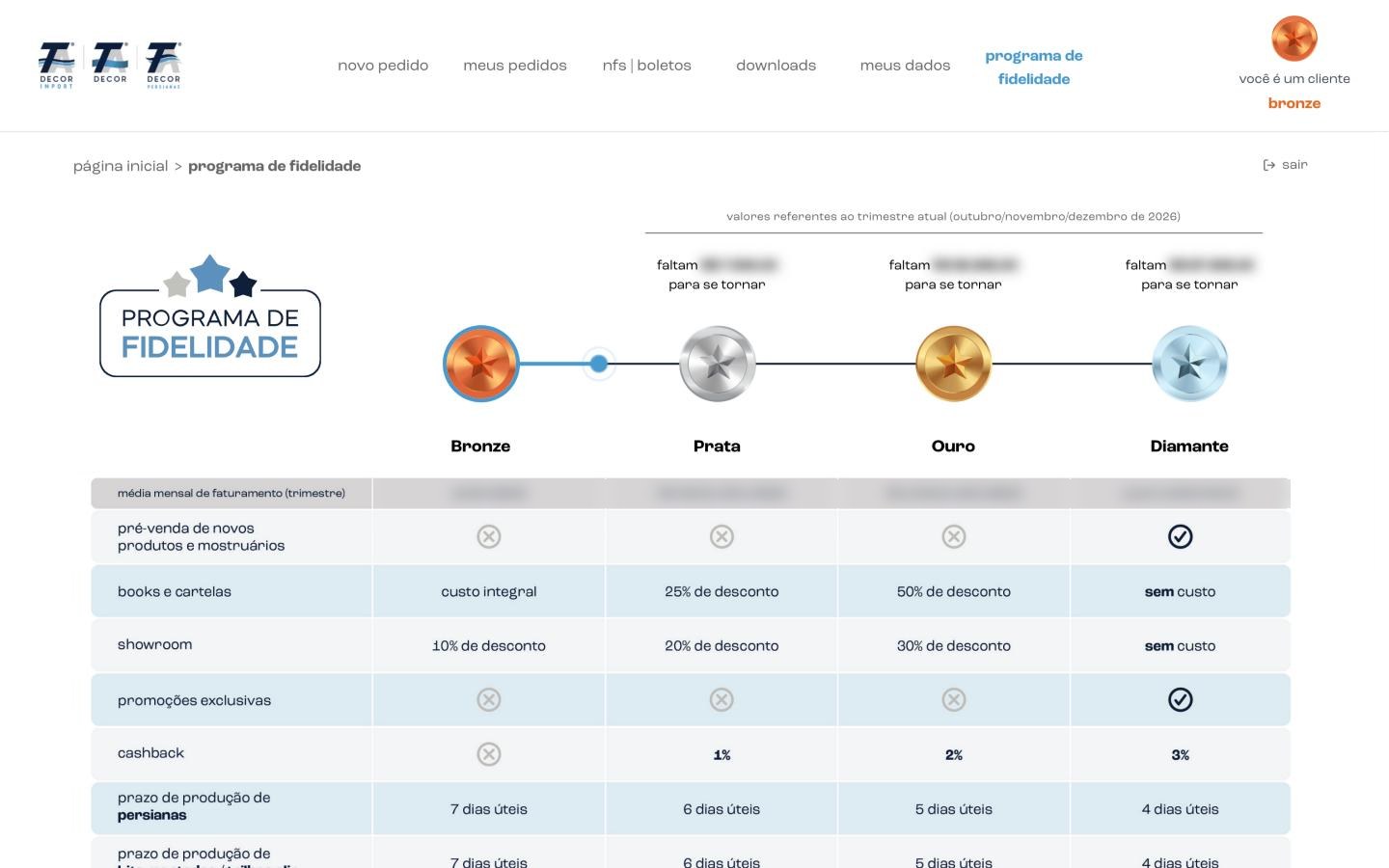Click the bronze medal icon in header
Screen dimensions: 1389x868
tap(1294, 39)
